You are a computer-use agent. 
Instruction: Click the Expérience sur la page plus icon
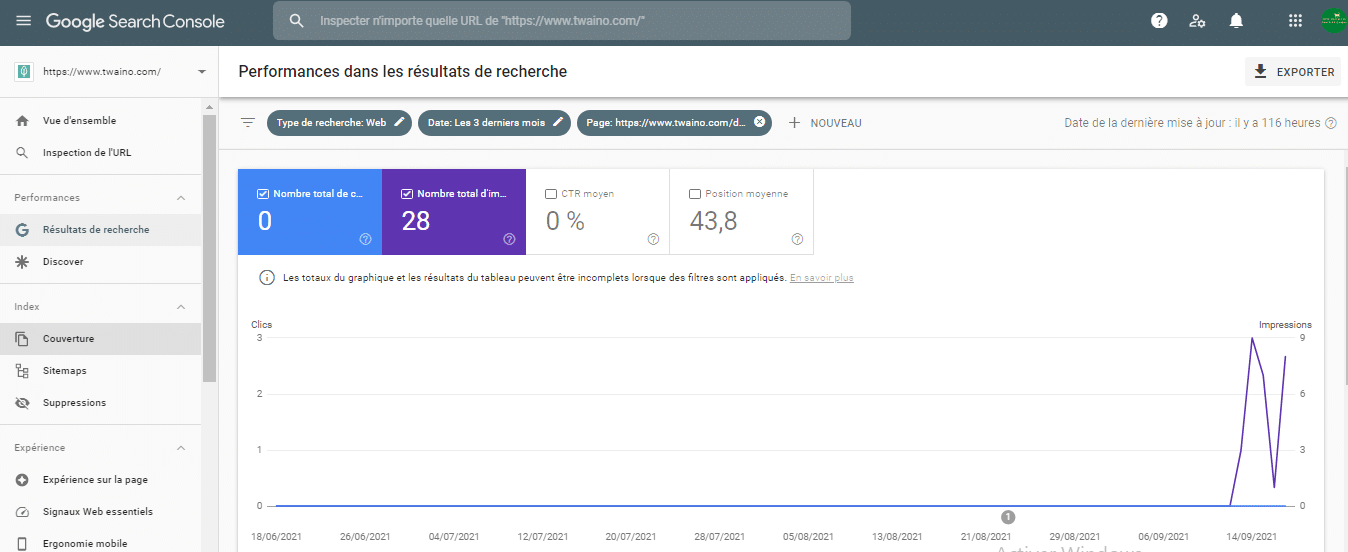pos(22,480)
